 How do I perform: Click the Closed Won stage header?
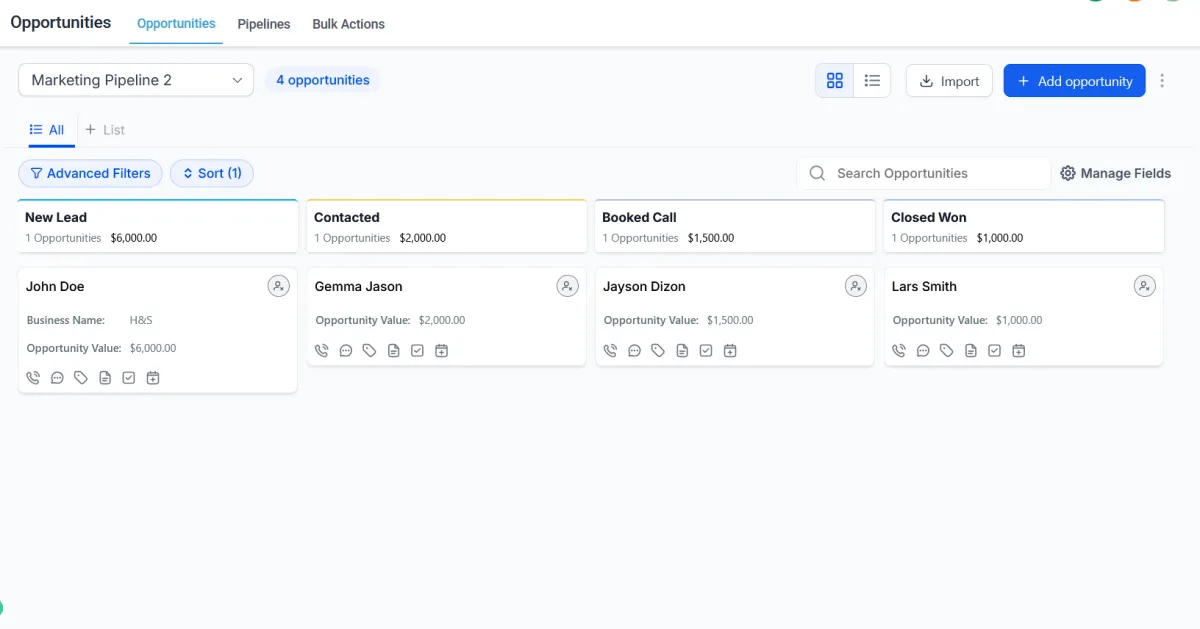coord(1024,226)
